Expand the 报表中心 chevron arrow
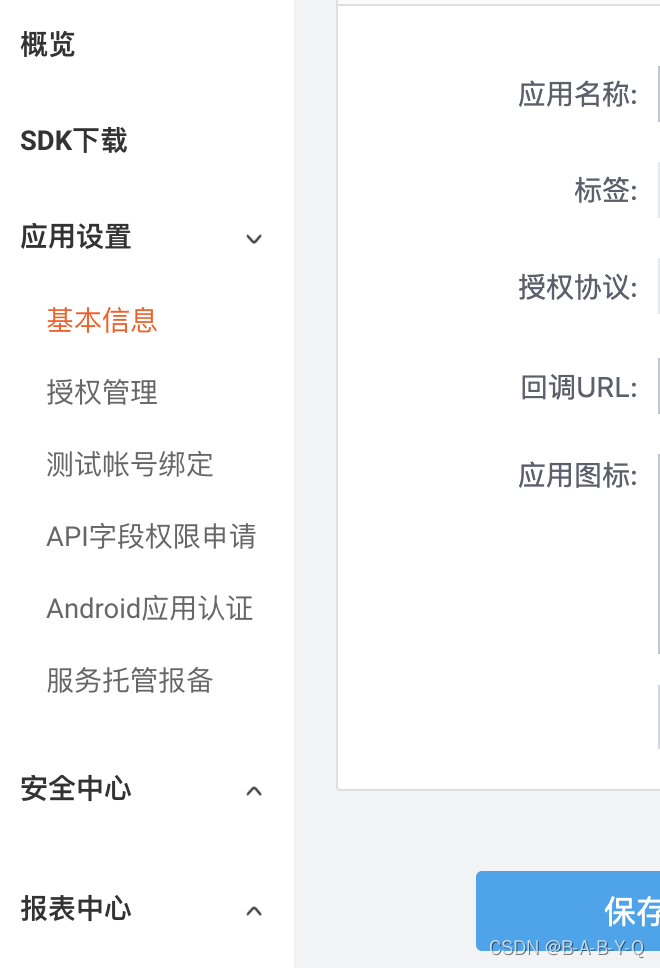 pos(254,911)
